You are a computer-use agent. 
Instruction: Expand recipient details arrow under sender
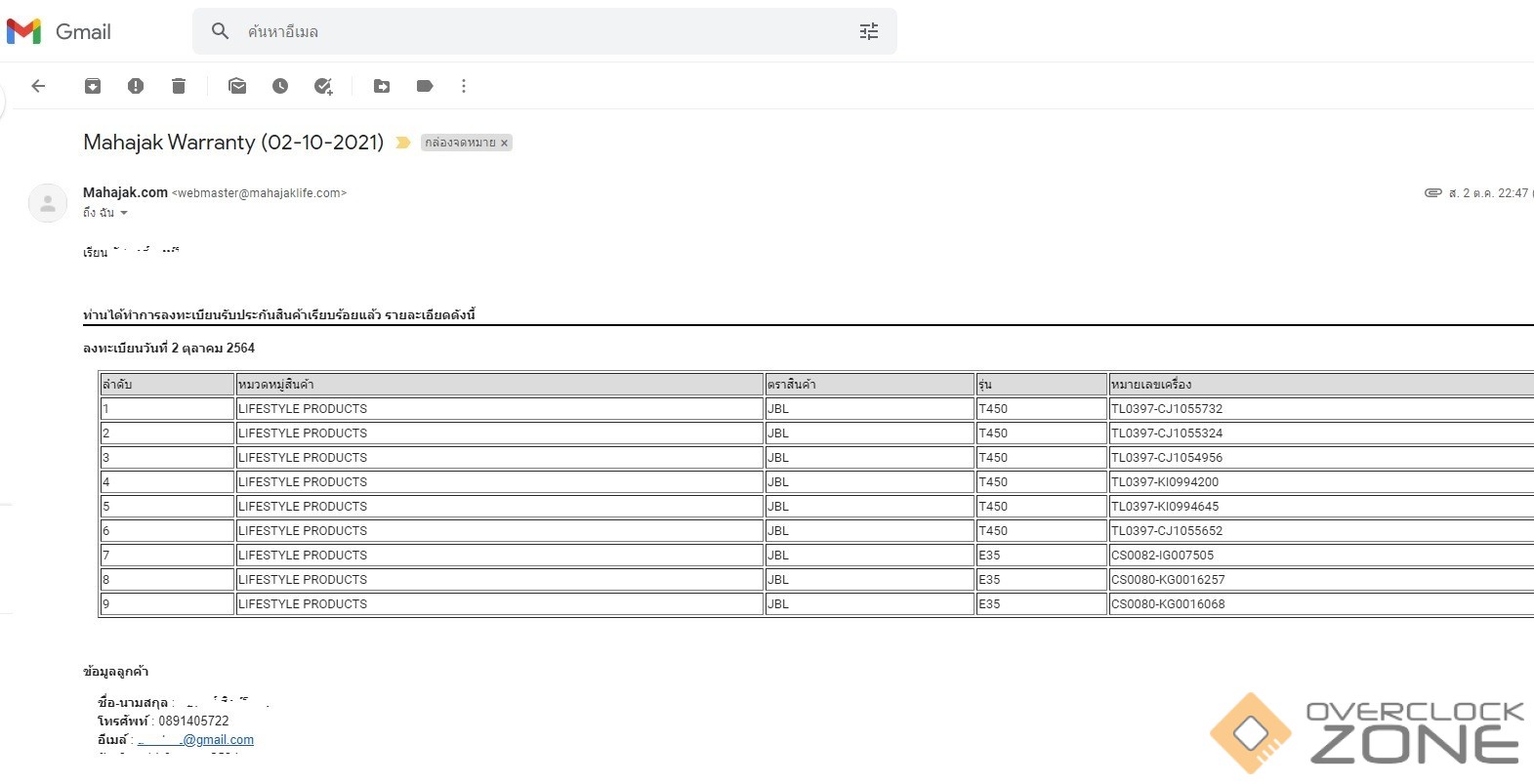124,213
